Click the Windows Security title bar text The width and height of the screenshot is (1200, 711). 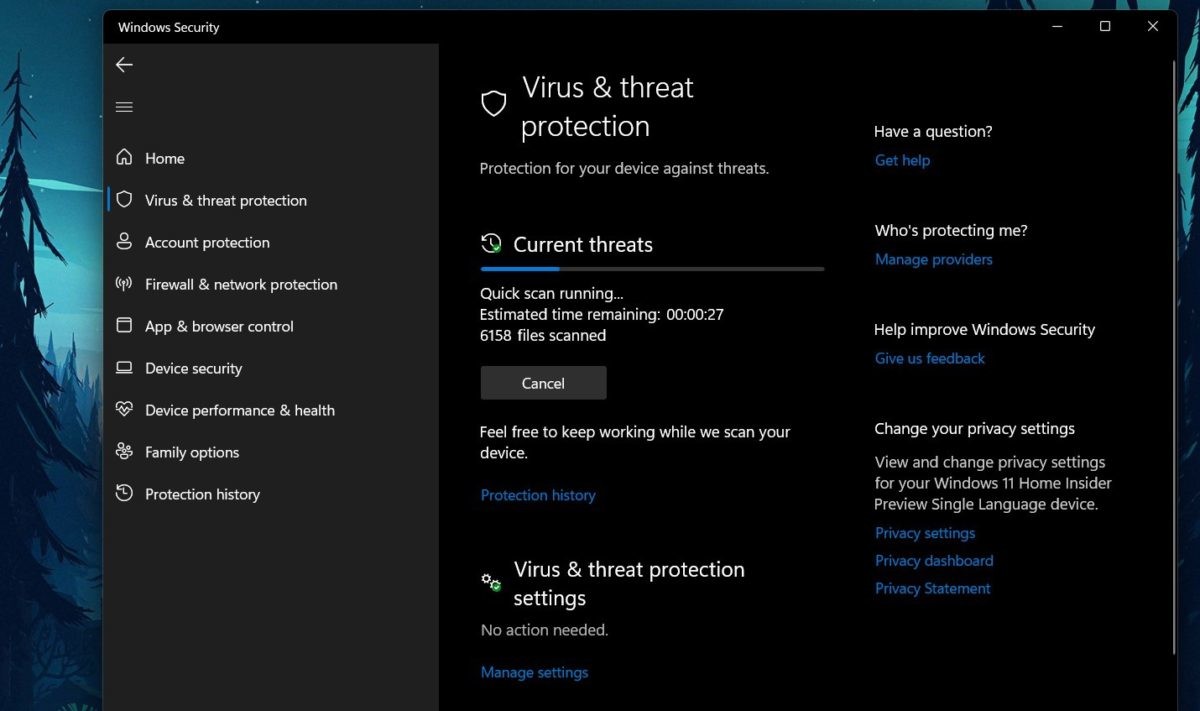(169, 27)
